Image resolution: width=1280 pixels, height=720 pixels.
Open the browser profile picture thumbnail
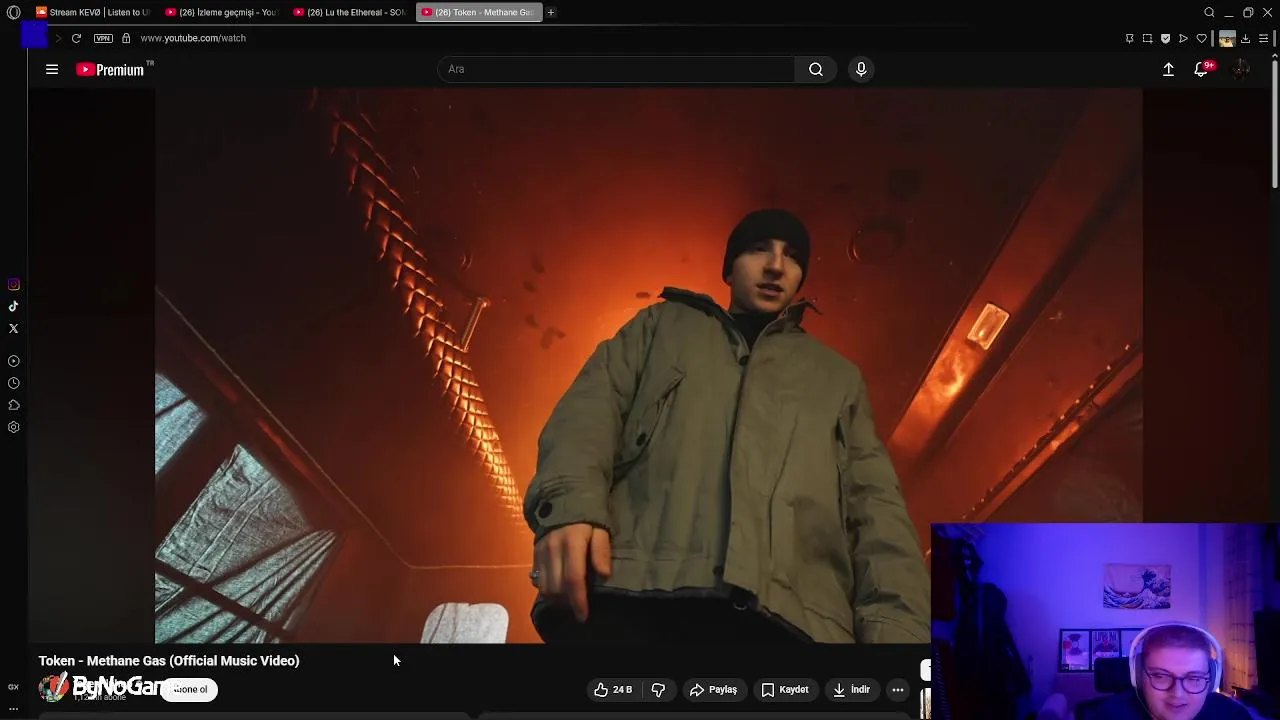tap(1227, 39)
